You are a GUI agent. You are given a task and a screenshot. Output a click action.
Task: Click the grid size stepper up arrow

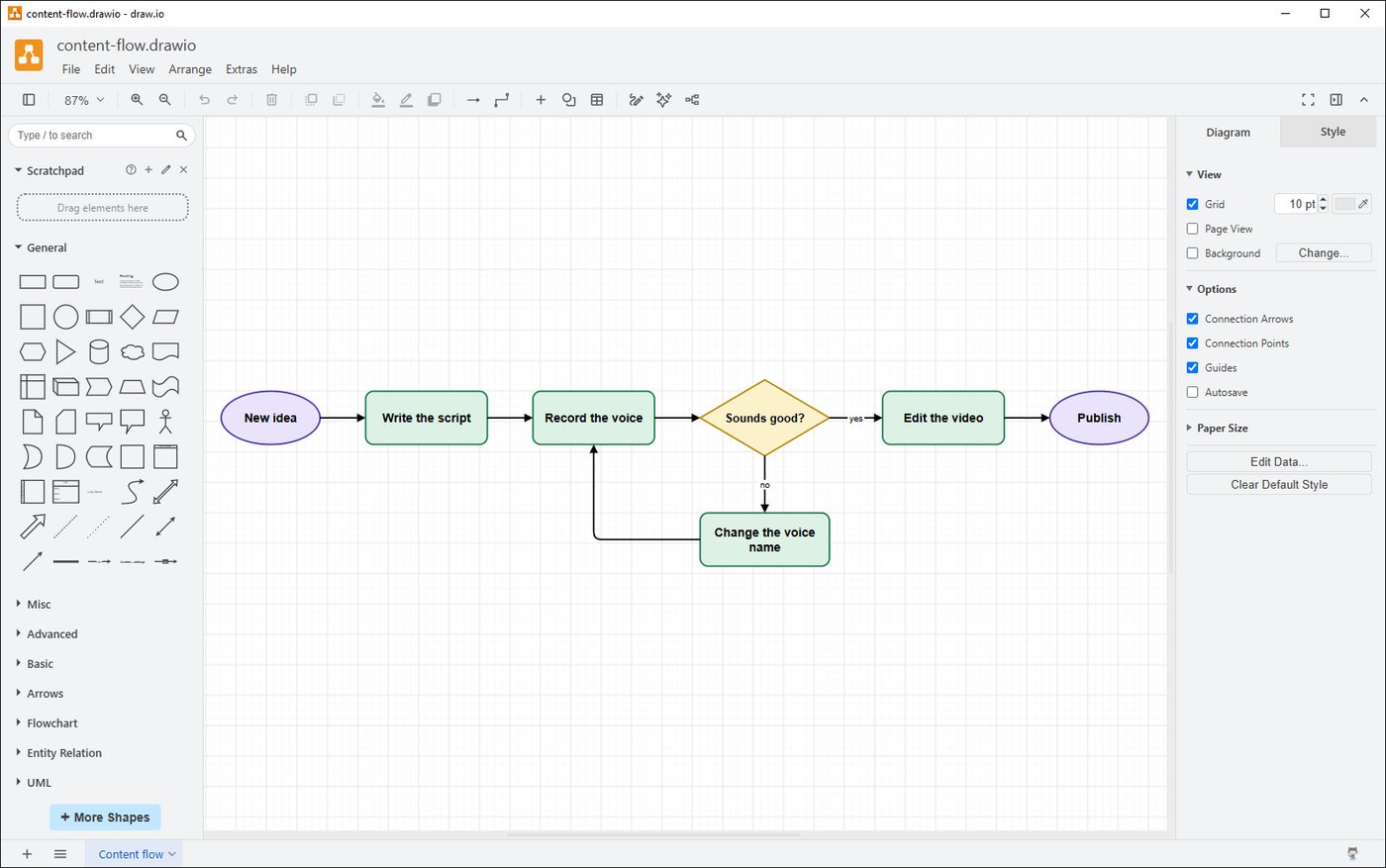pyautogui.click(x=1324, y=199)
